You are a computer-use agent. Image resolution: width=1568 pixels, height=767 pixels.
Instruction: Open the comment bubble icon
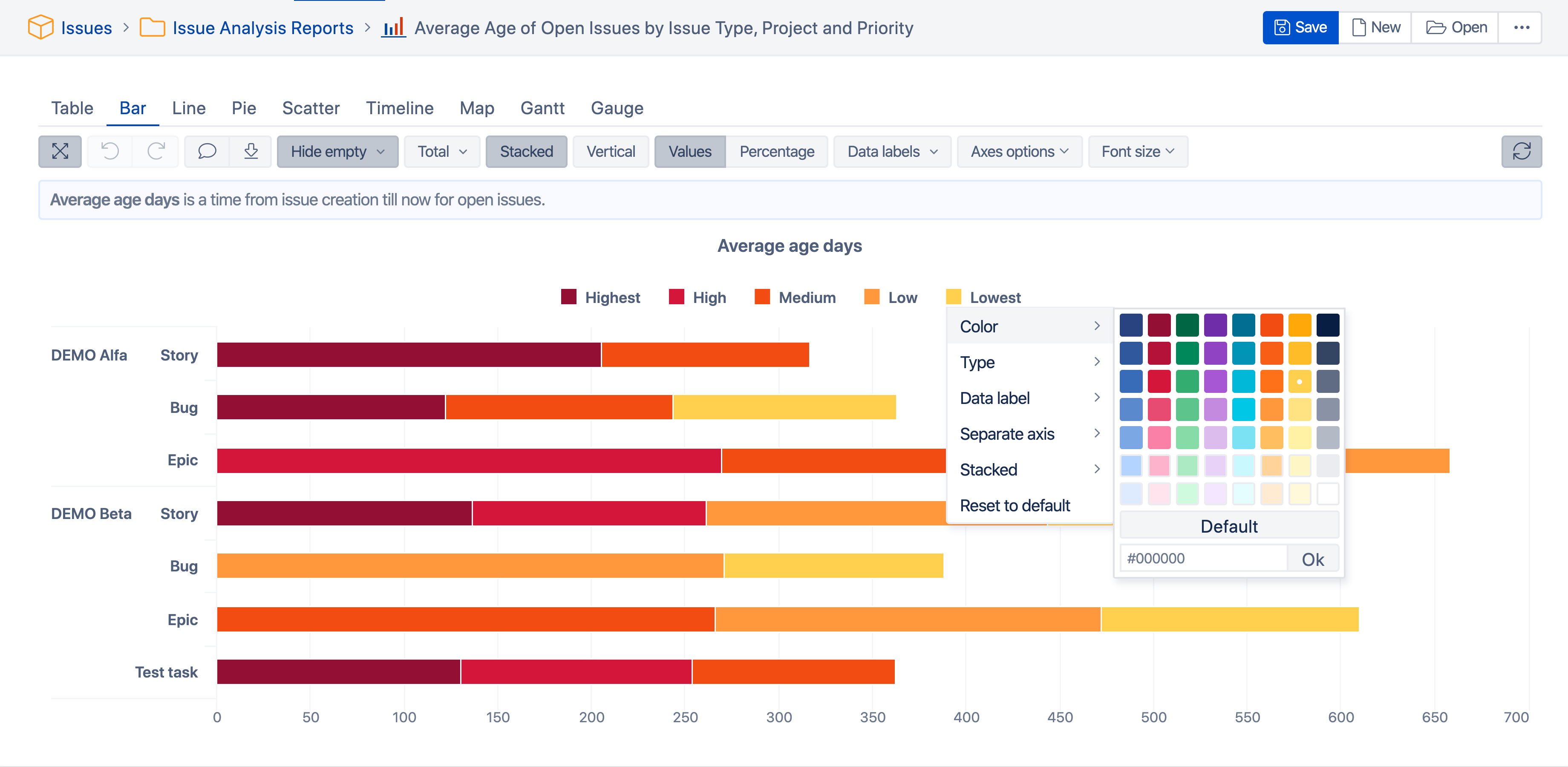click(207, 152)
